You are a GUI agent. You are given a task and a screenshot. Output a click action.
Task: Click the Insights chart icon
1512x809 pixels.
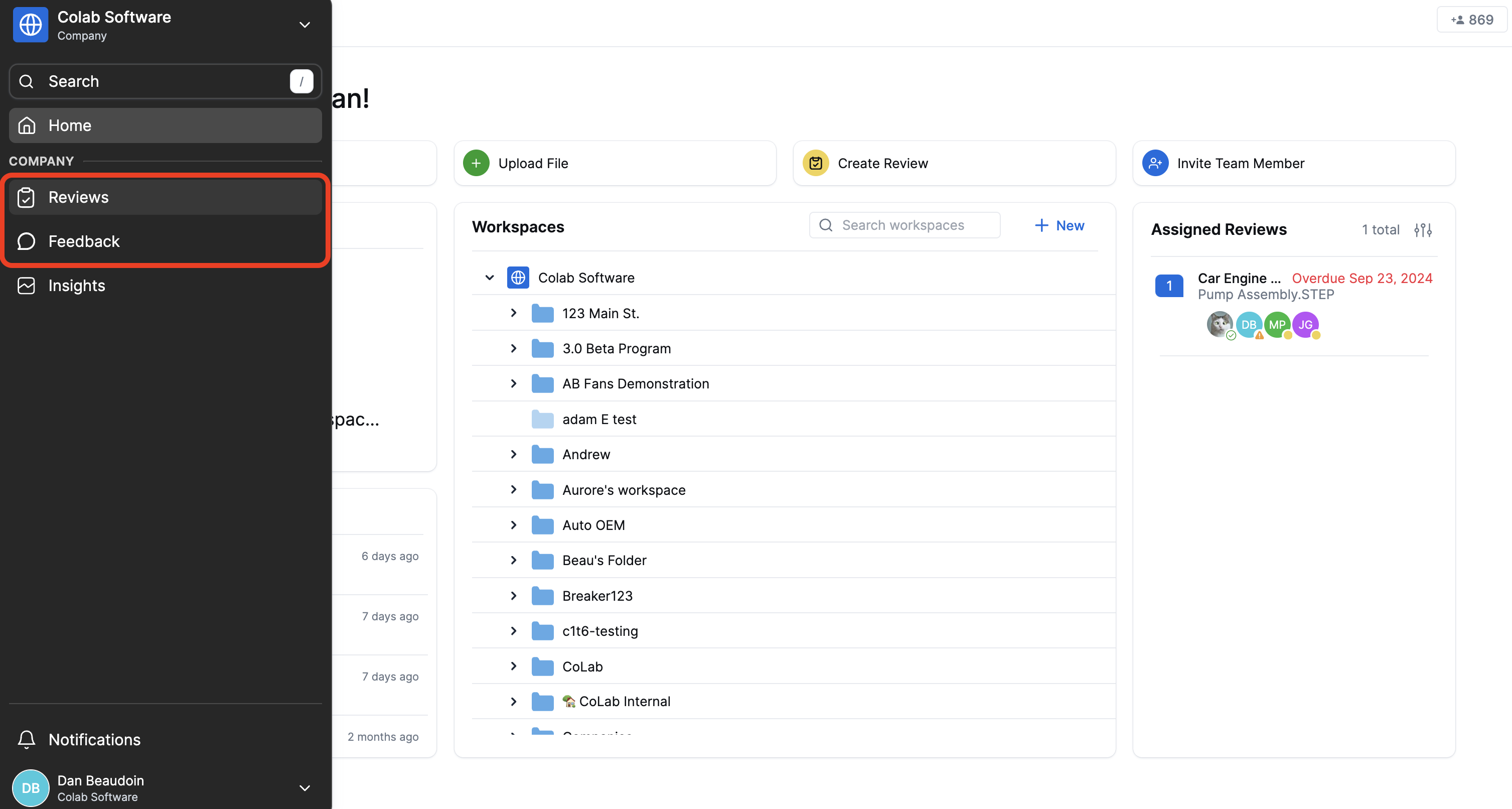click(x=27, y=286)
